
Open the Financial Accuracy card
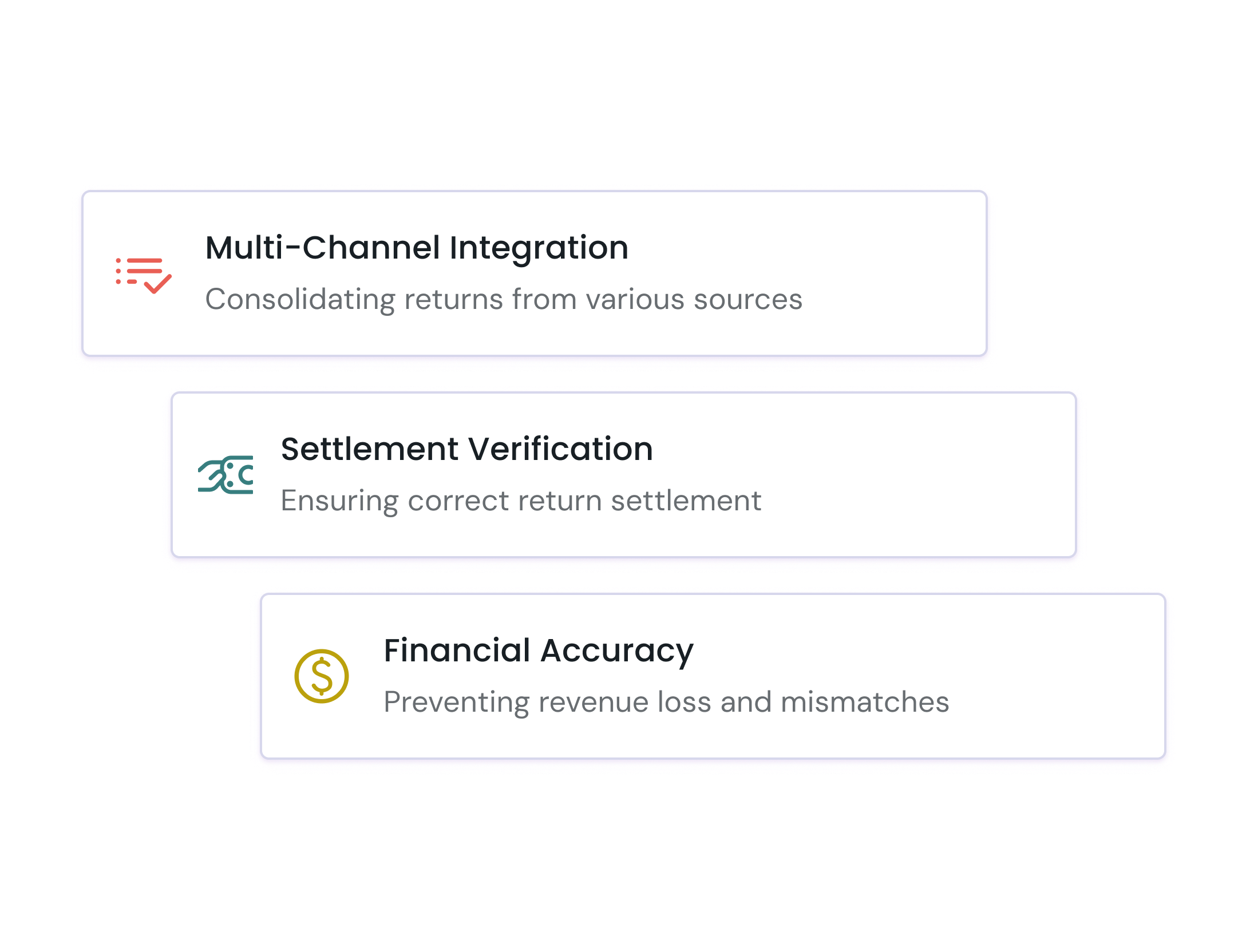(713, 676)
